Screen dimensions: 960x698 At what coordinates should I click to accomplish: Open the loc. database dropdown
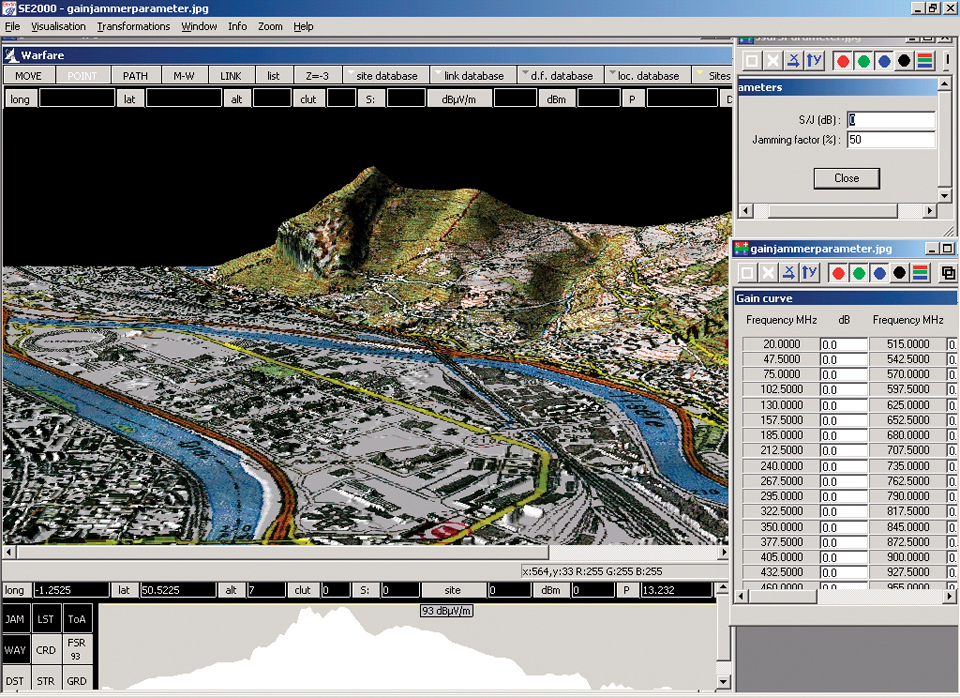pyautogui.click(x=646, y=76)
